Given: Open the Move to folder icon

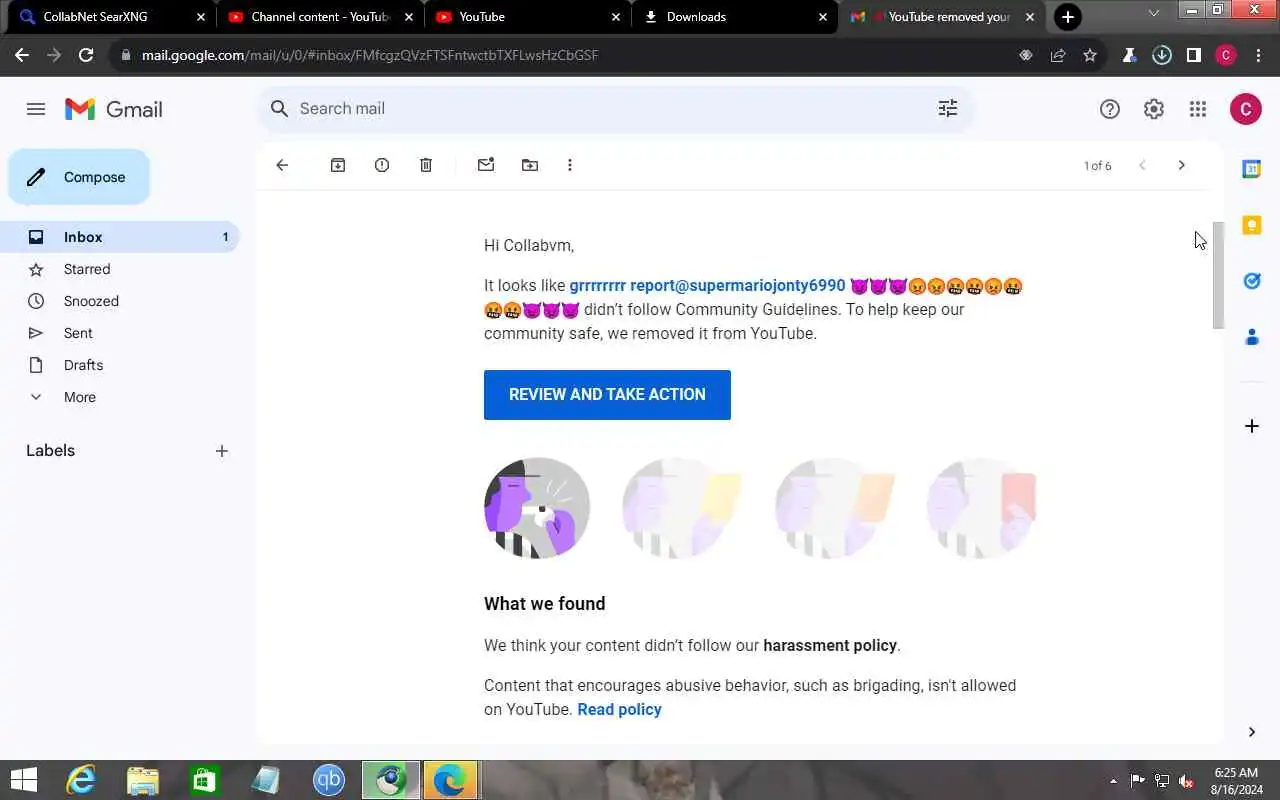Looking at the screenshot, I should coord(530,165).
